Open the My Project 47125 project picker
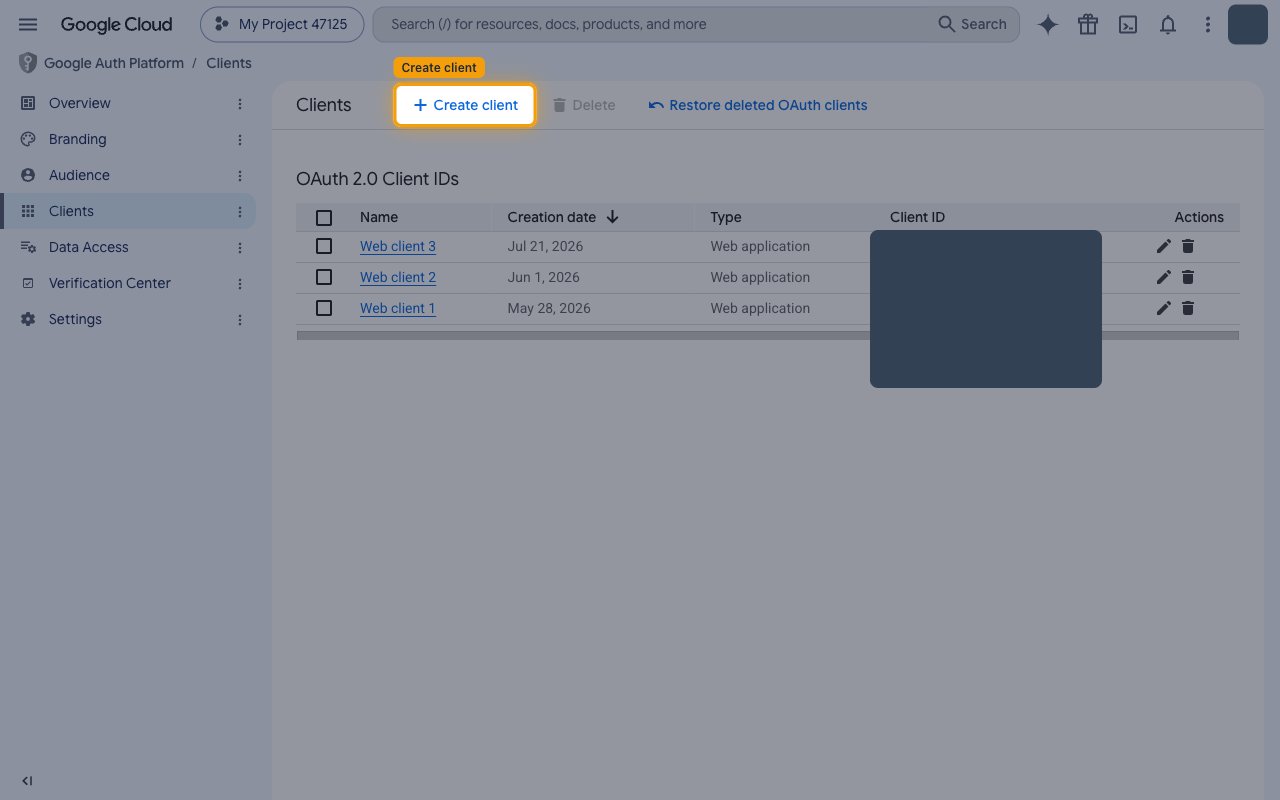This screenshot has height=800, width=1280. pos(282,24)
